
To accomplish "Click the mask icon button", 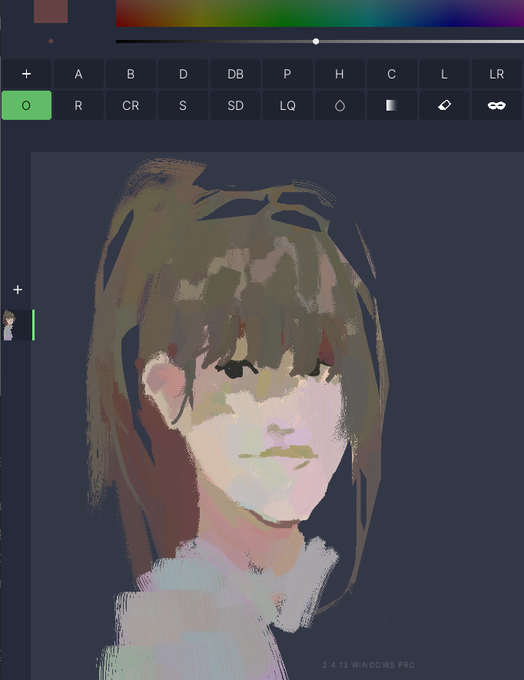I will click(497, 105).
